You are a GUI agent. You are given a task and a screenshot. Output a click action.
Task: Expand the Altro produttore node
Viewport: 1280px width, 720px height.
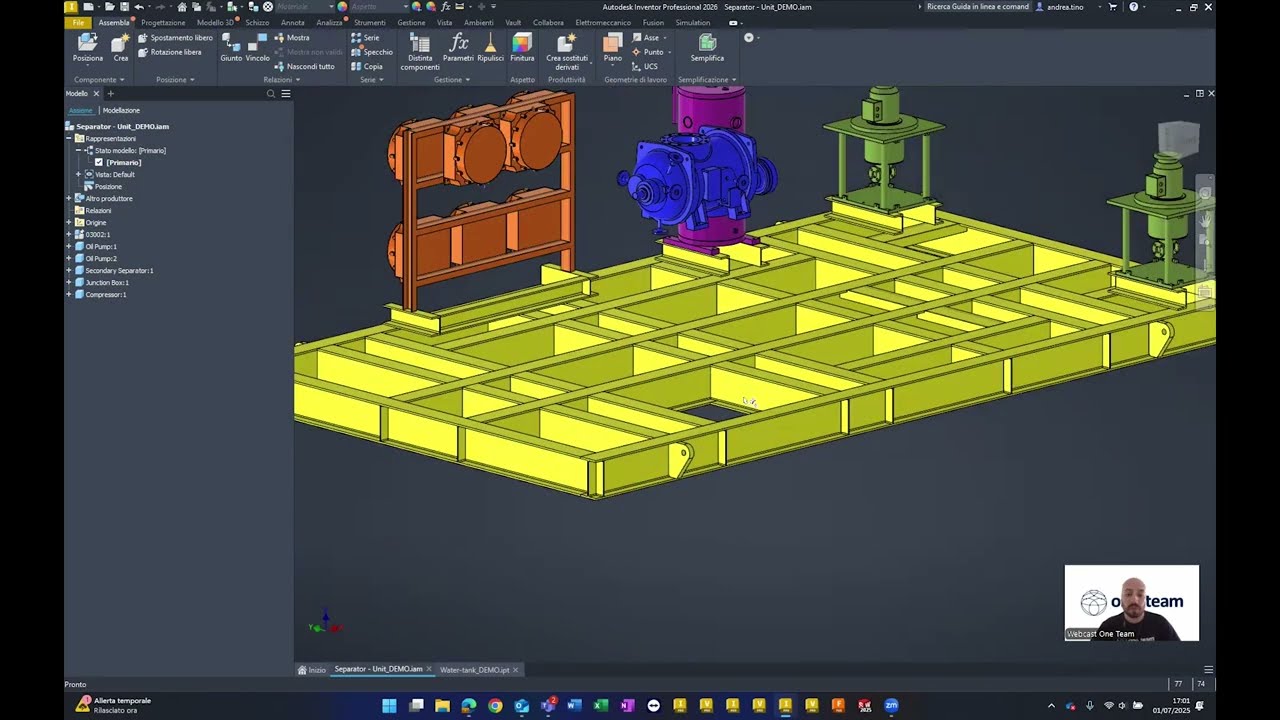(x=69, y=198)
